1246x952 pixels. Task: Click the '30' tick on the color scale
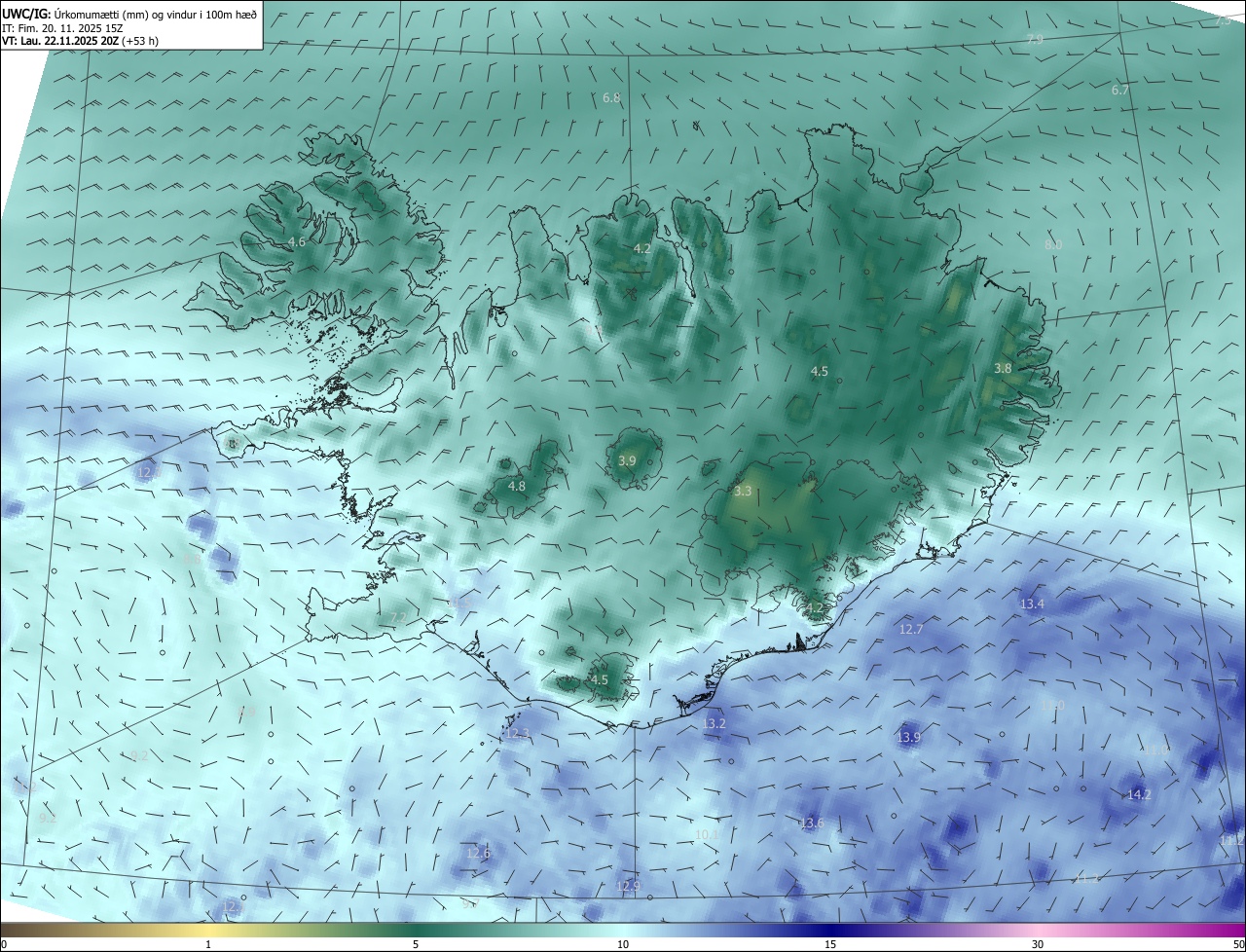click(x=1038, y=944)
